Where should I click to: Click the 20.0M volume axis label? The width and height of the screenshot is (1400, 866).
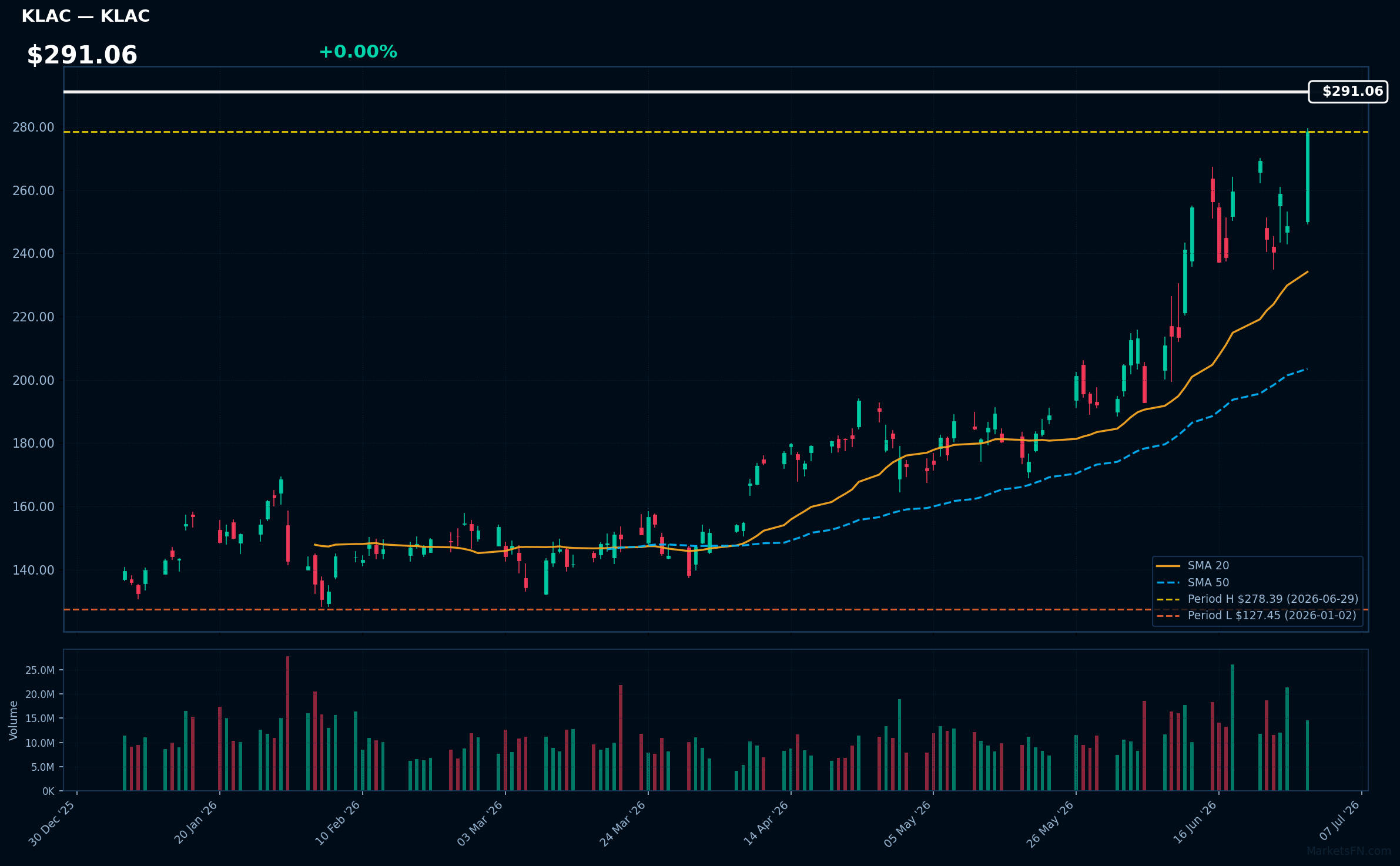(40, 694)
